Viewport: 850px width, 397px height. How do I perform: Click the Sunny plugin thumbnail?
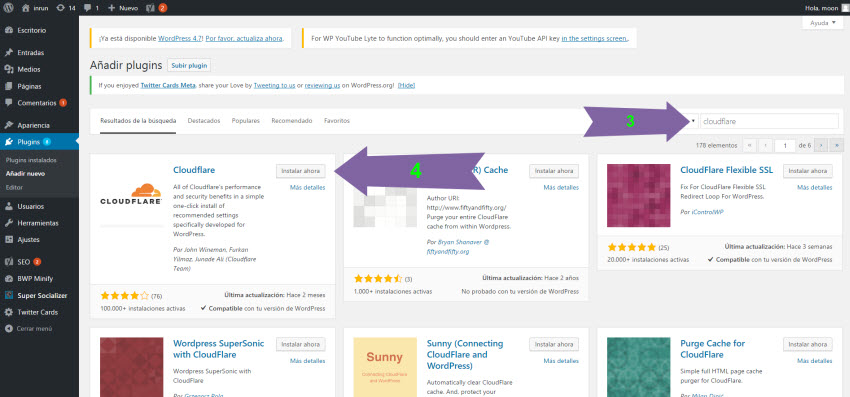click(x=385, y=367)
